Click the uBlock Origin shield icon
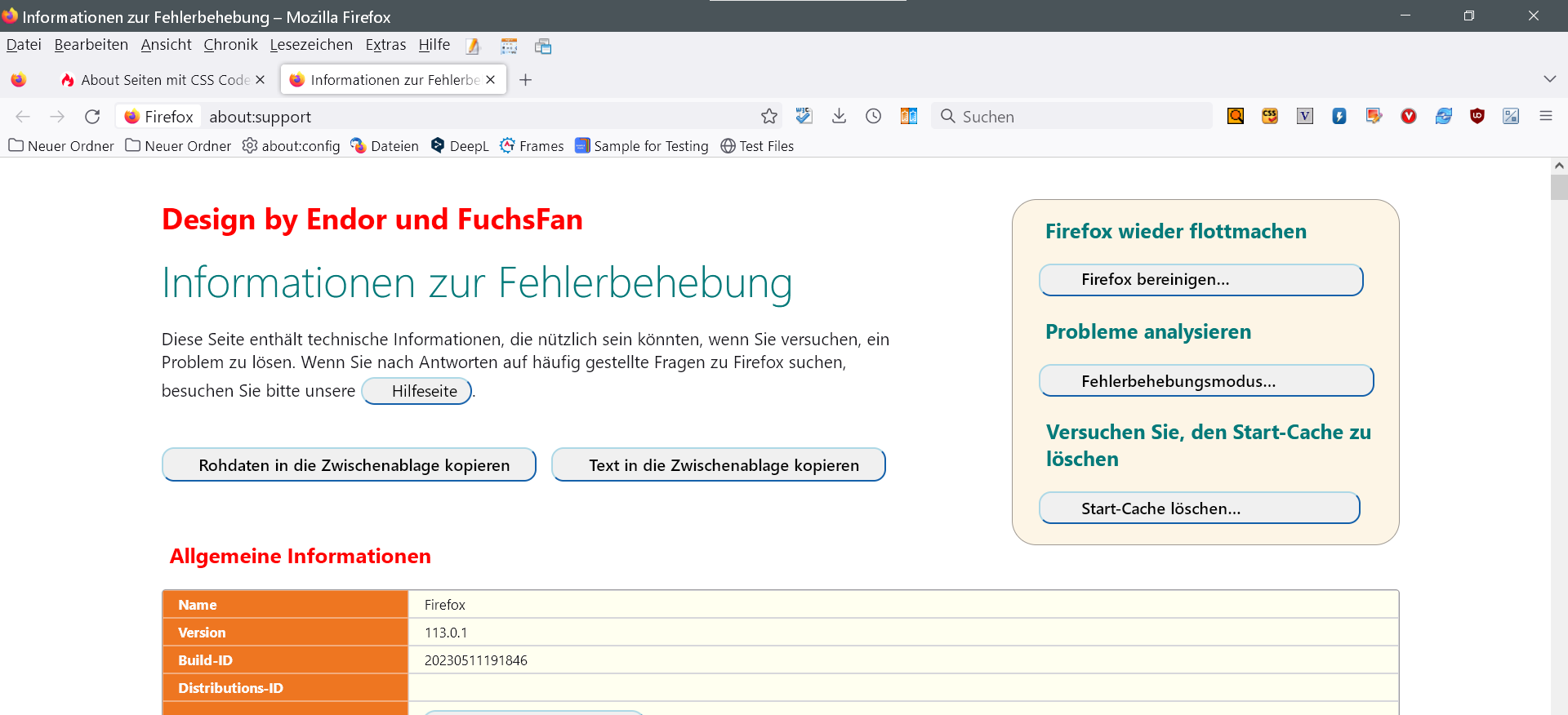This screenshot has height=715, width=1568. [1477, 117]
